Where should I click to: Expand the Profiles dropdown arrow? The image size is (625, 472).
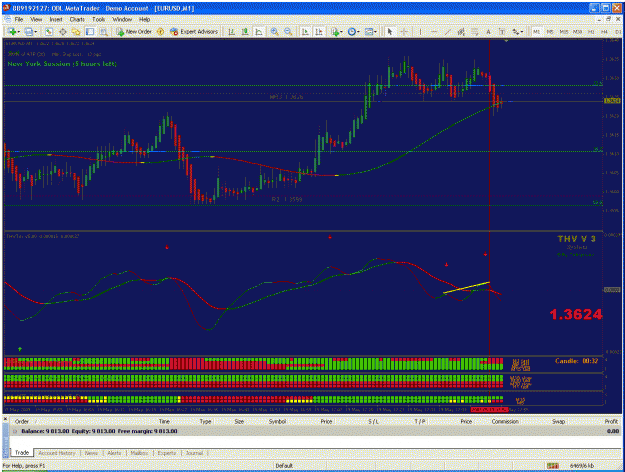[36, 32]
